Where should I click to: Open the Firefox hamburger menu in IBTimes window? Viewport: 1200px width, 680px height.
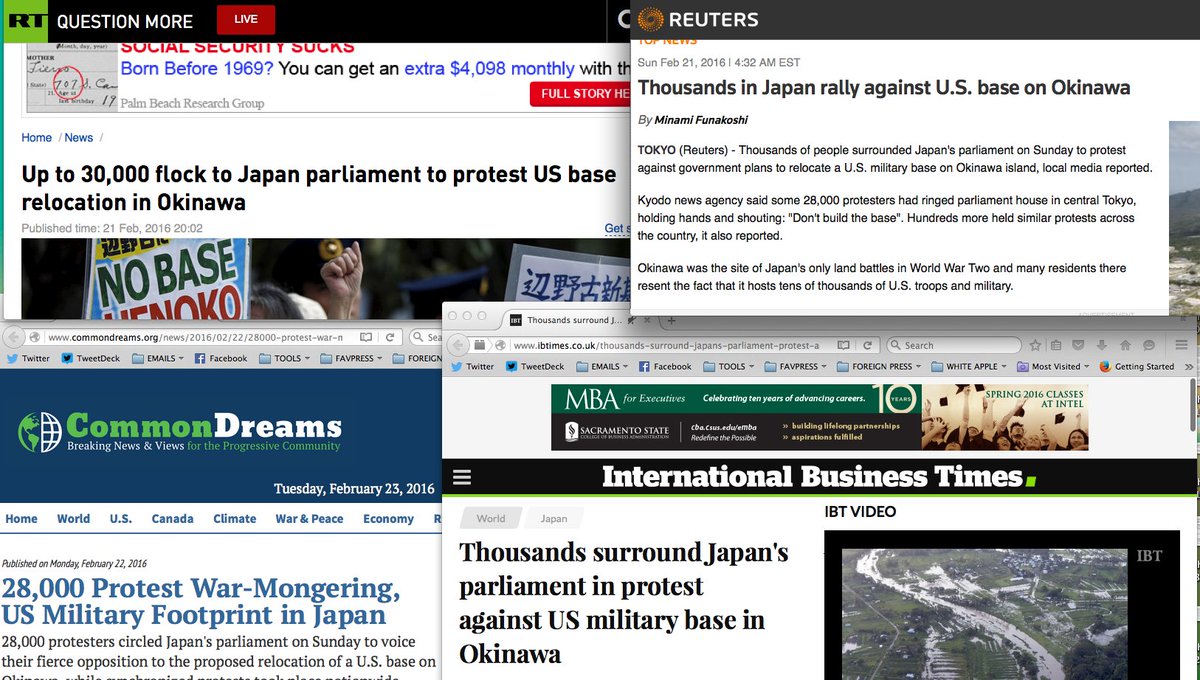coord(1181,345)
